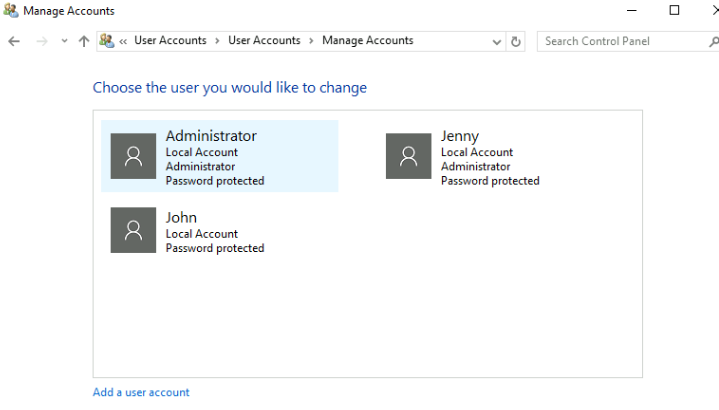
Task: Click 'Choose the user you would like to change' heading
Action: [230, 88]
